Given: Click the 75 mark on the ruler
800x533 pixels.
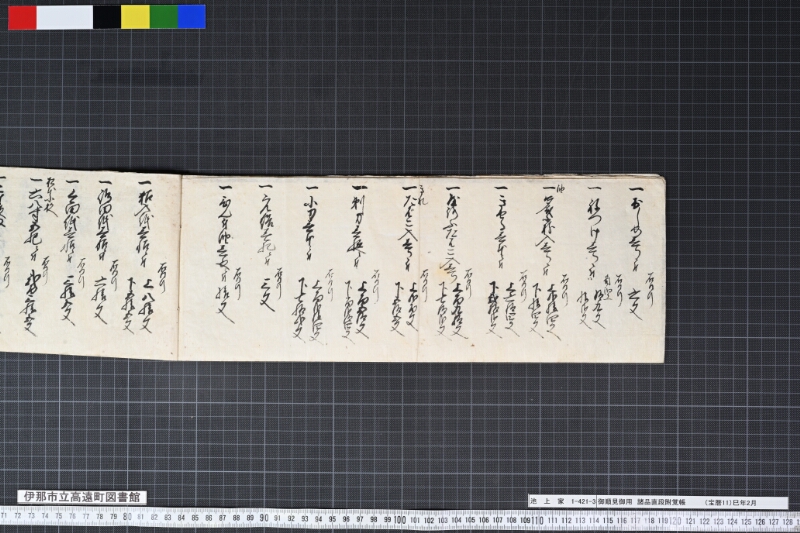Looking at the screenshot, I should [x=59, y=516].
